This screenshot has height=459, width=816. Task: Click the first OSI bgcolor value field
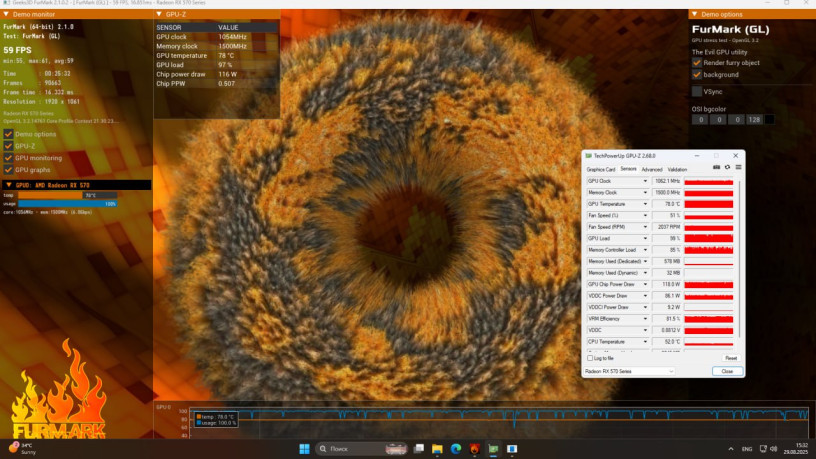coord(700,120)
